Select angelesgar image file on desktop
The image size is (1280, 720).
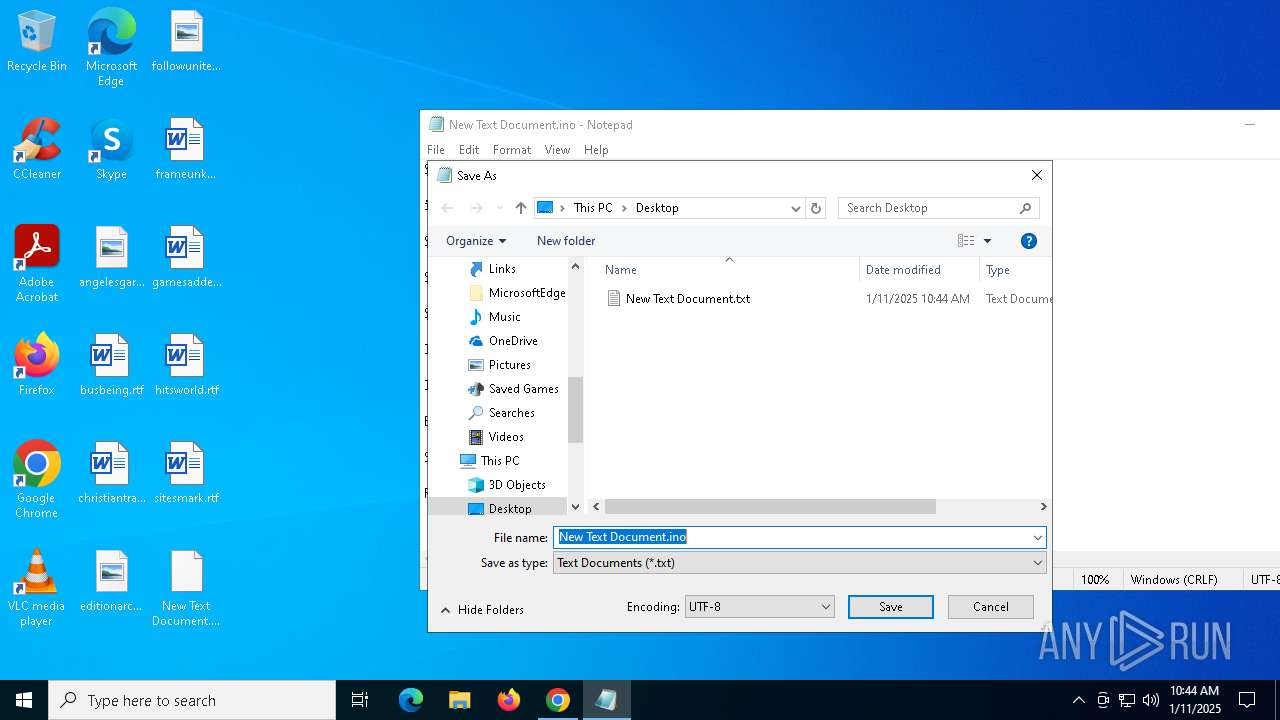pyautogui.click(x=111, y=258)
